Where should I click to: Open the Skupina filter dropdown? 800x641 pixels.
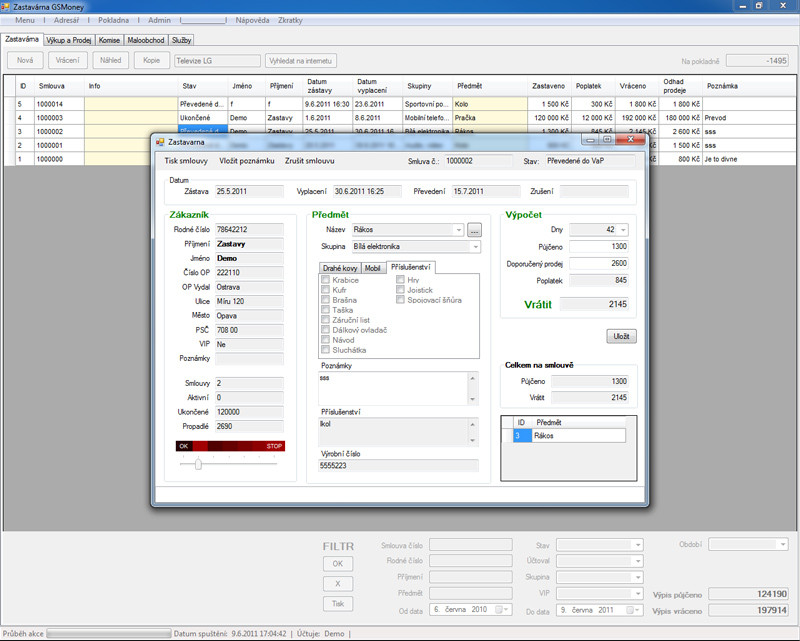click(x=638, y=577)
